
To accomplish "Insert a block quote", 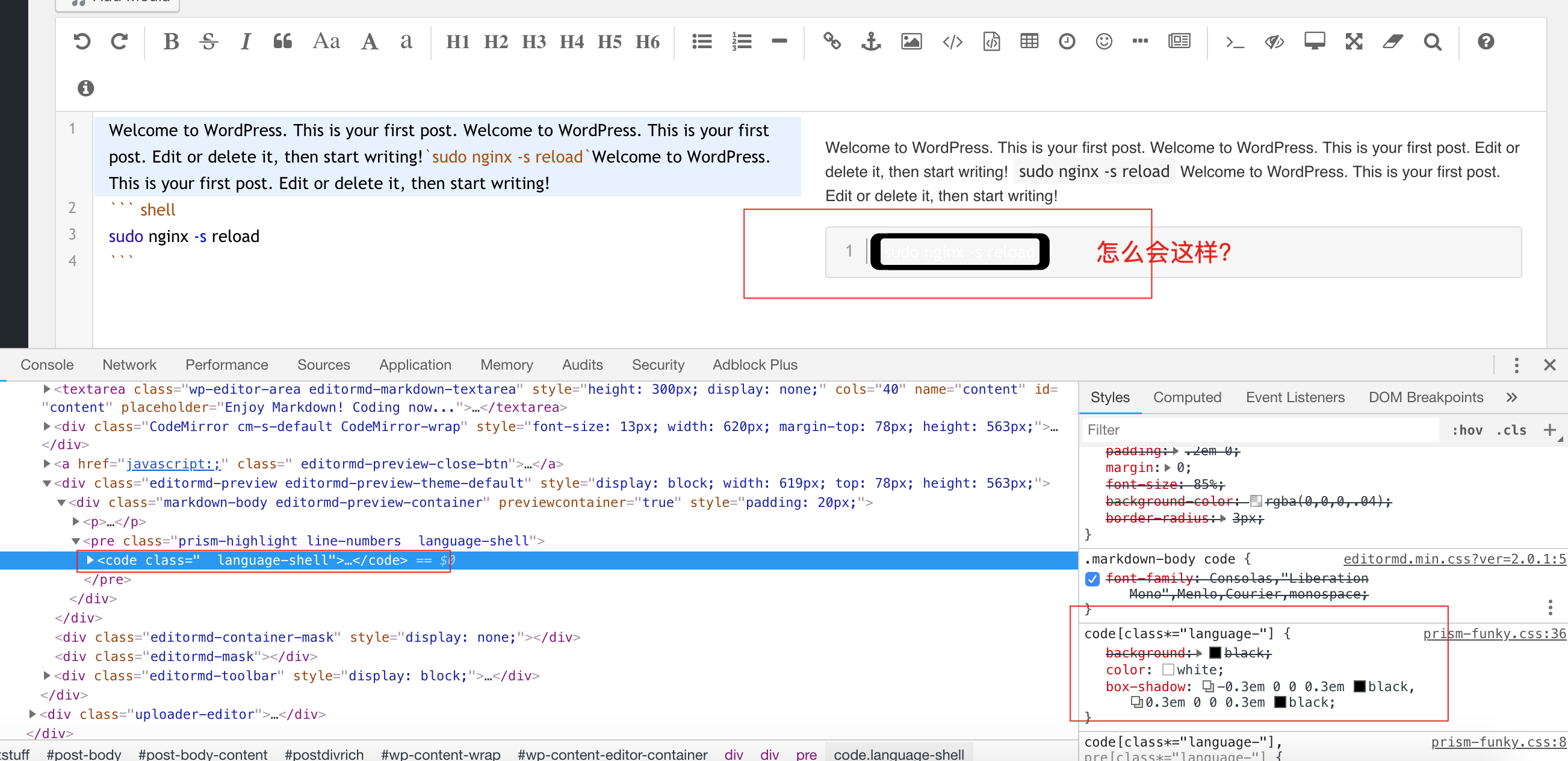I will pos(282,42).
